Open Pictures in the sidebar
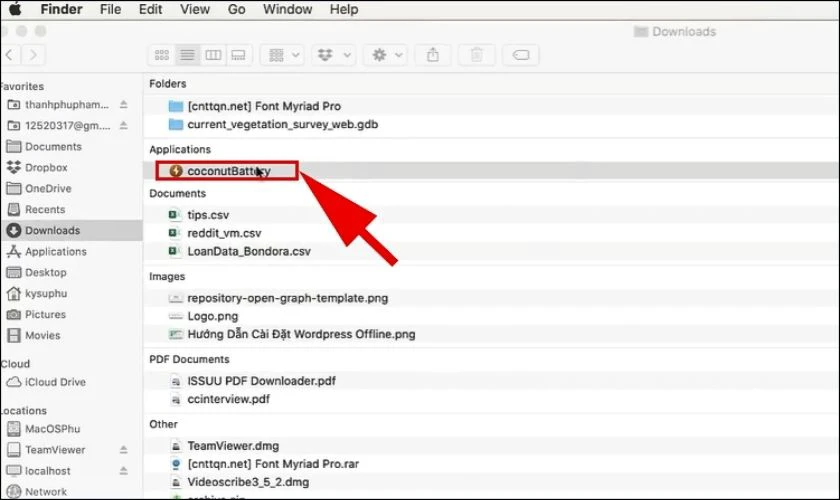Screen dimensions: 840x500 [x=36, y=315]
